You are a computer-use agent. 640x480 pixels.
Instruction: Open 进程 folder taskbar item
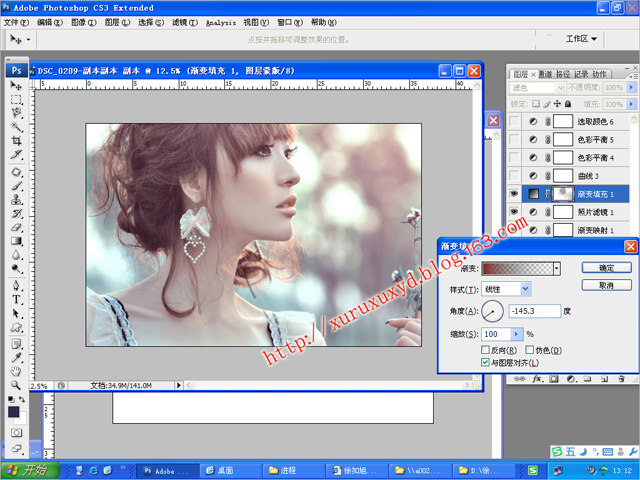294,471
